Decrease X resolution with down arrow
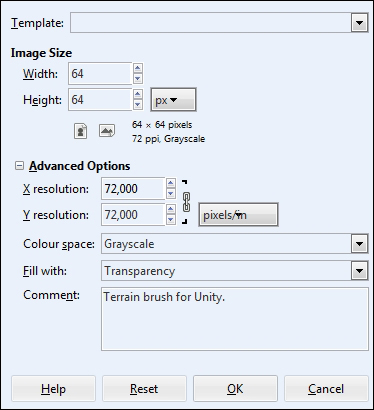The width and height of the screenshot is (374, 410). pos(171,194)
